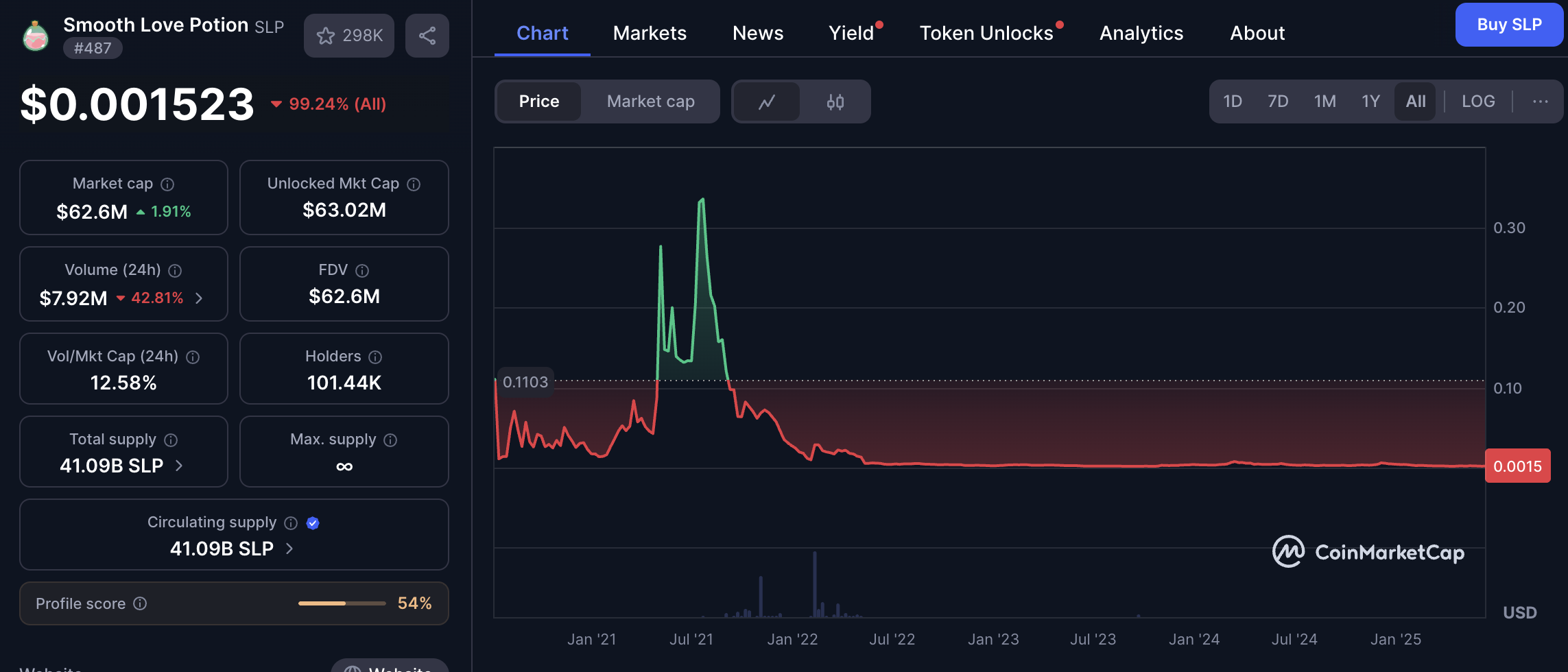The image size is (1568, 672).
Task: Click the Jan '23 axis label
Action: pos(993,639)
